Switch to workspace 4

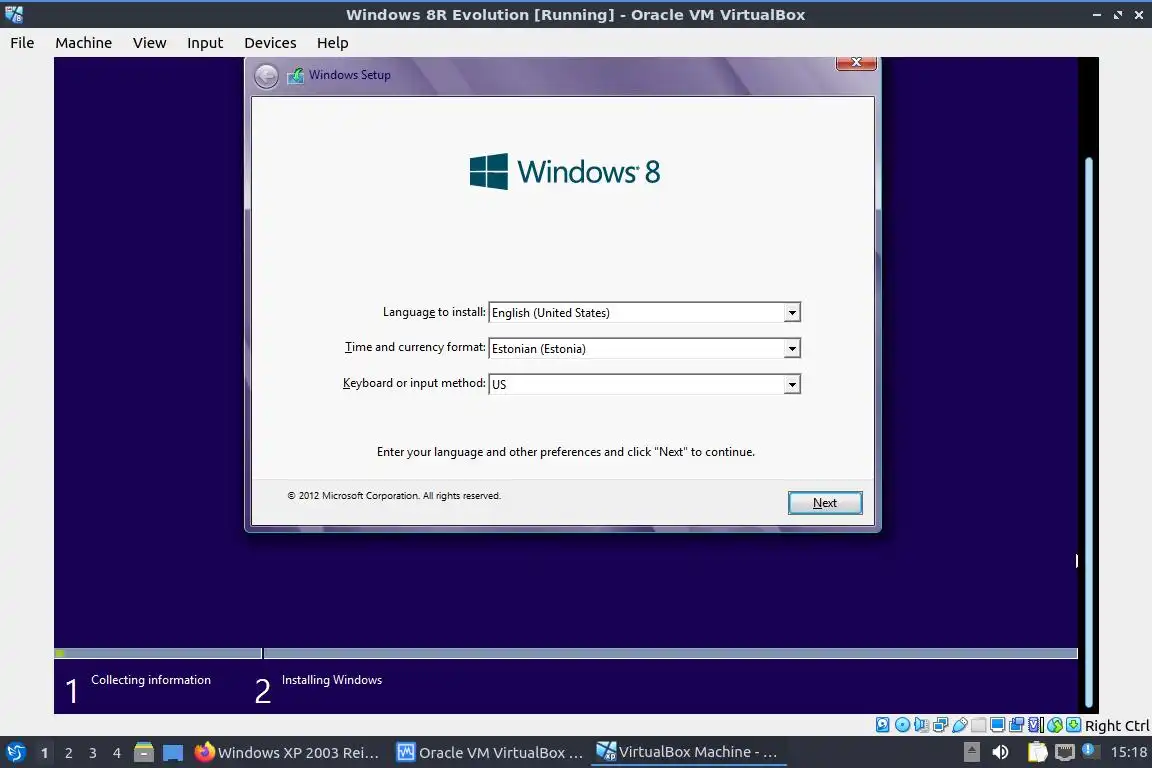(x=117, y=753)
